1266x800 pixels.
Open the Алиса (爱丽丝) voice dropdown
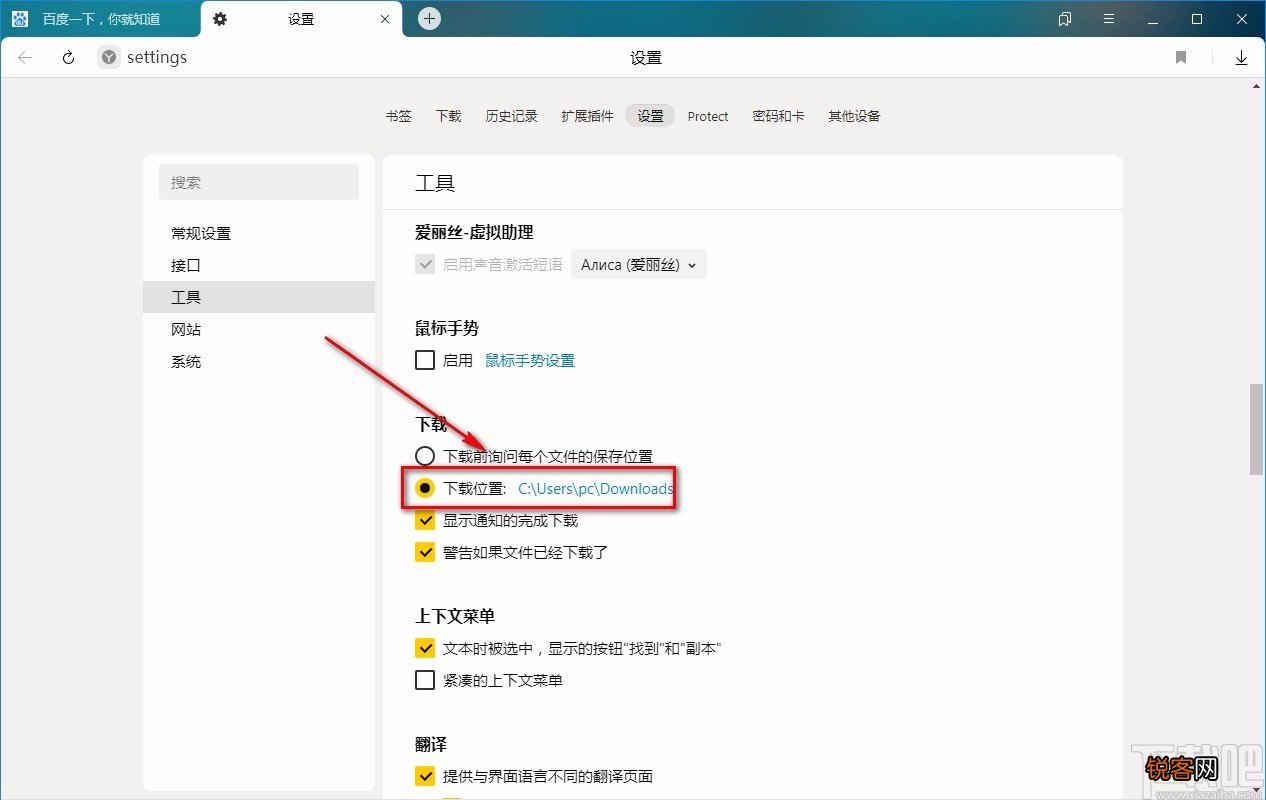tap(638, 264)
